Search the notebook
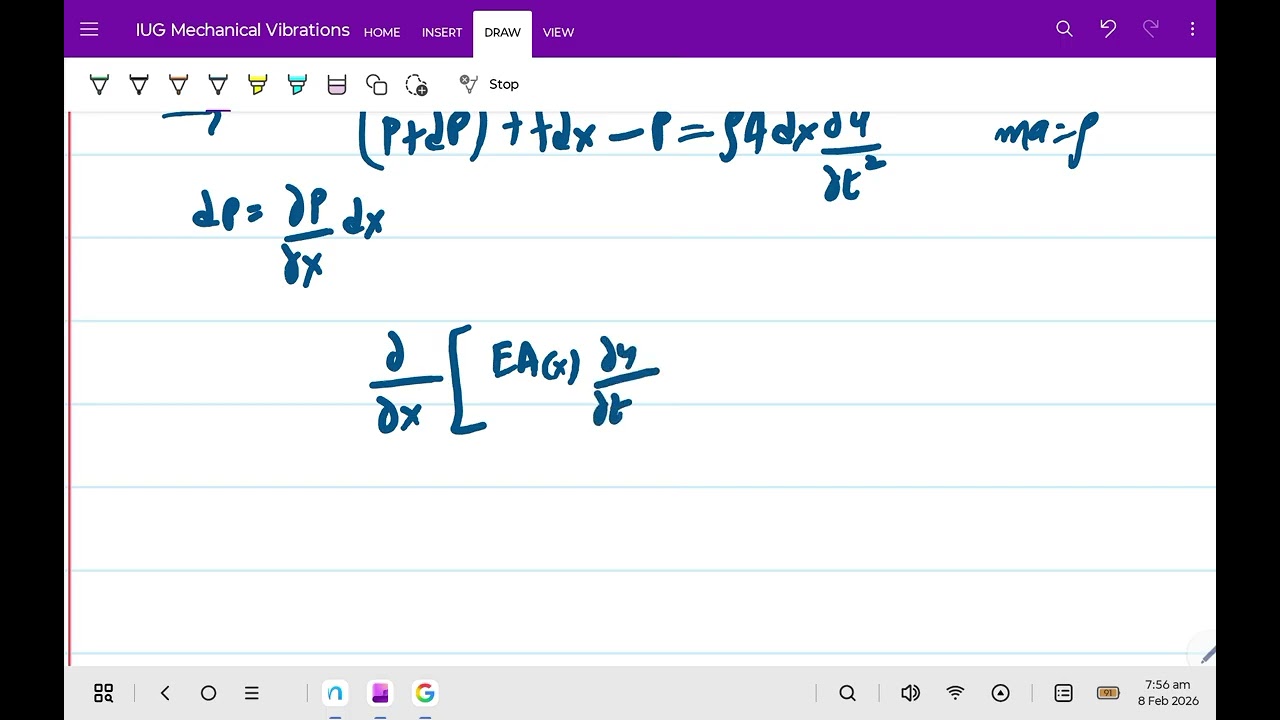The width and height of the screenshot is (1280, 720). (1064, 29)
